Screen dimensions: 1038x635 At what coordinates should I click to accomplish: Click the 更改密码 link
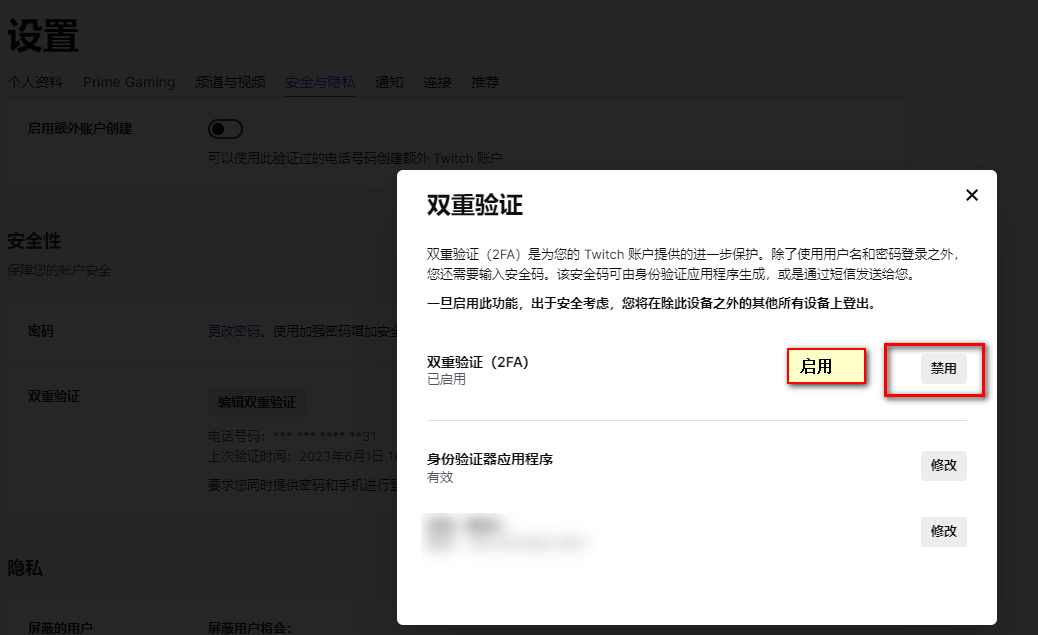tap(233, 331)
